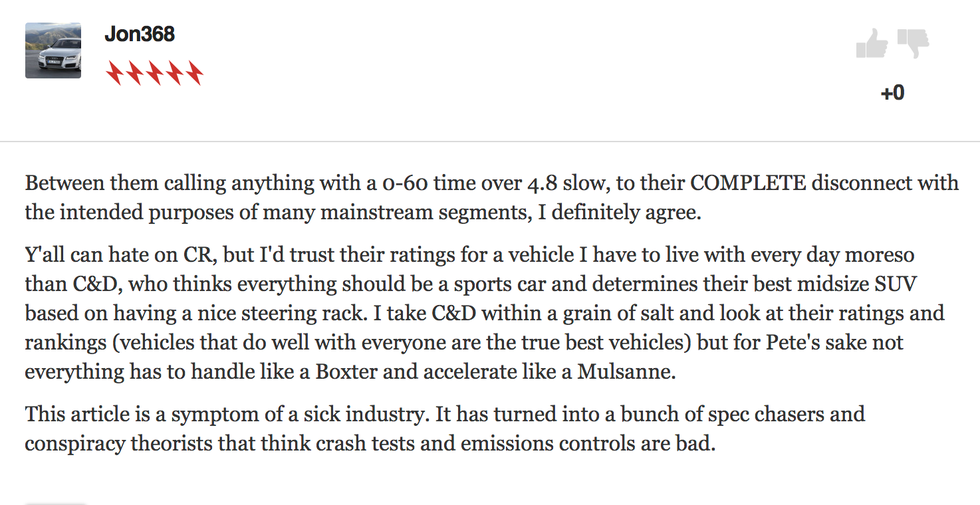Give the comment a thumbs up
Viewport: 980px width, 505px height.
point(871,43)
